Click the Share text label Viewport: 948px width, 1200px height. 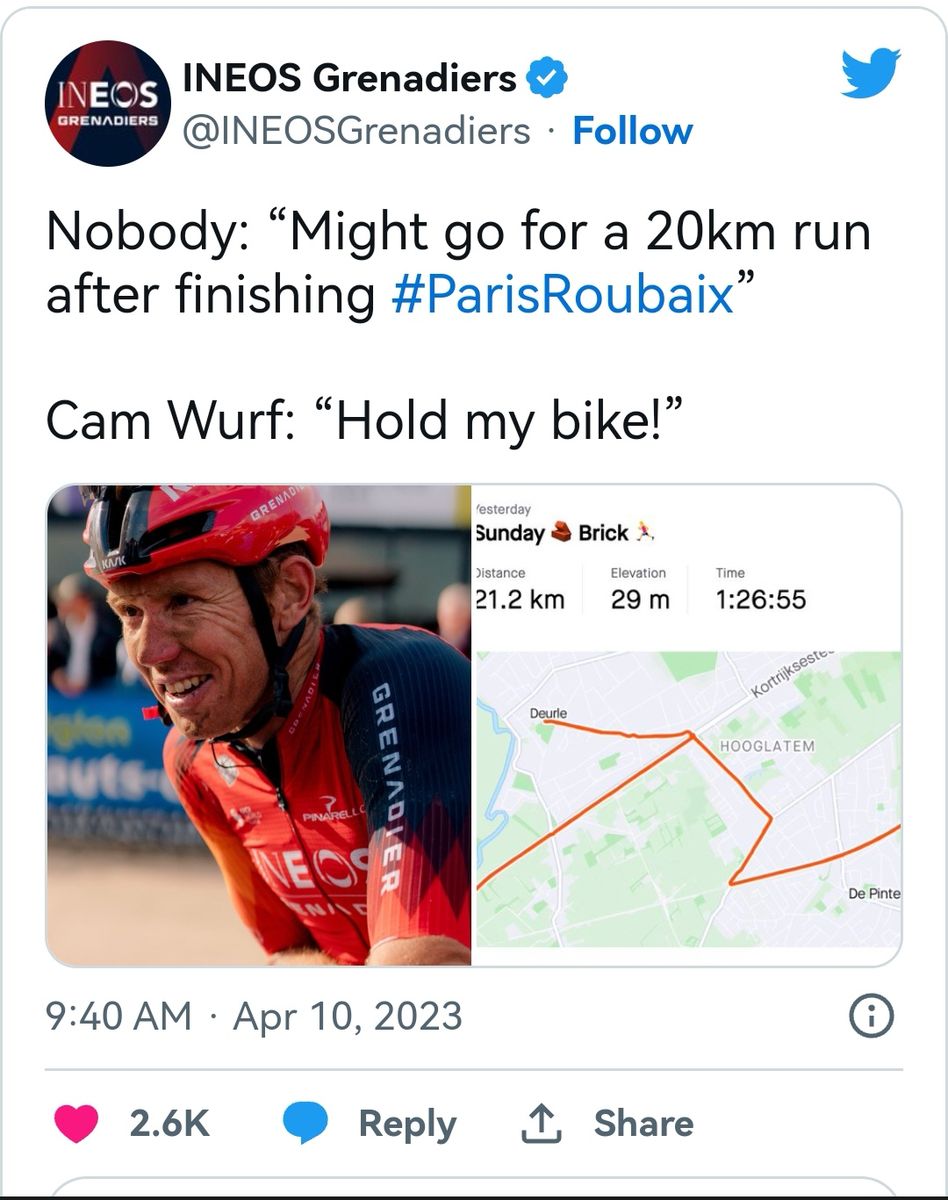643,1123
